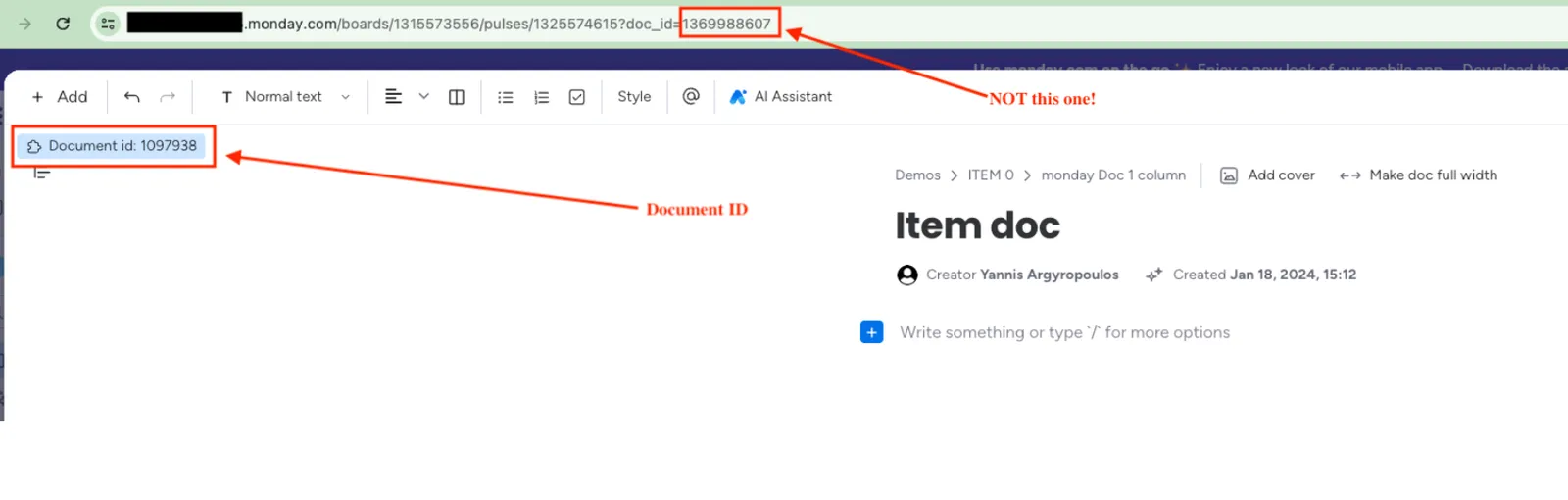The image size is (1568, 500).
Task: Click the Document id: 1097938 badge
Action: click(113, 146)
